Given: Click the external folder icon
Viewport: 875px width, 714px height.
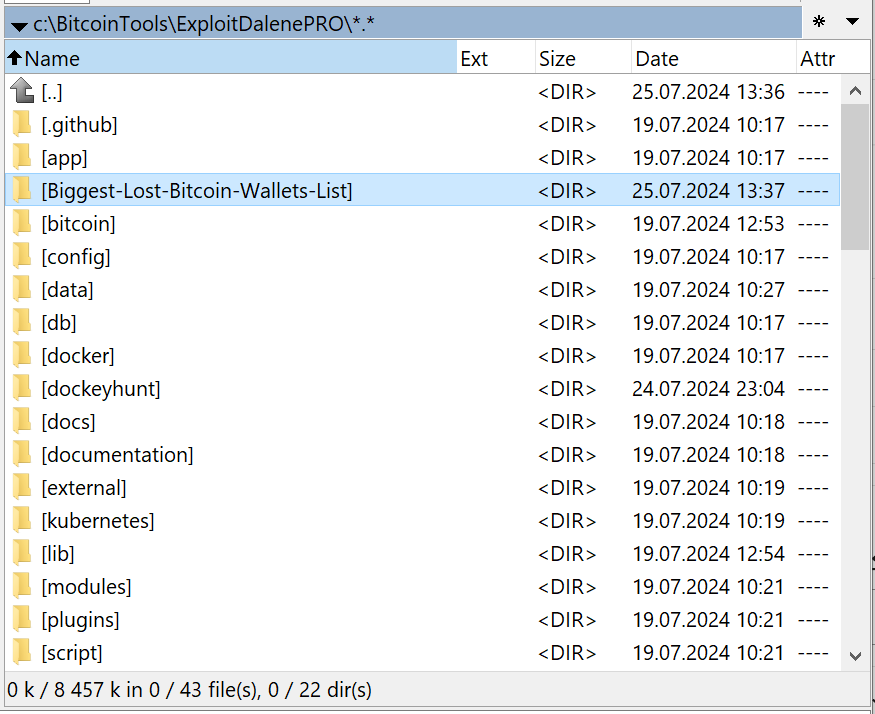Looking at the screenshot, I should point(22,487).
